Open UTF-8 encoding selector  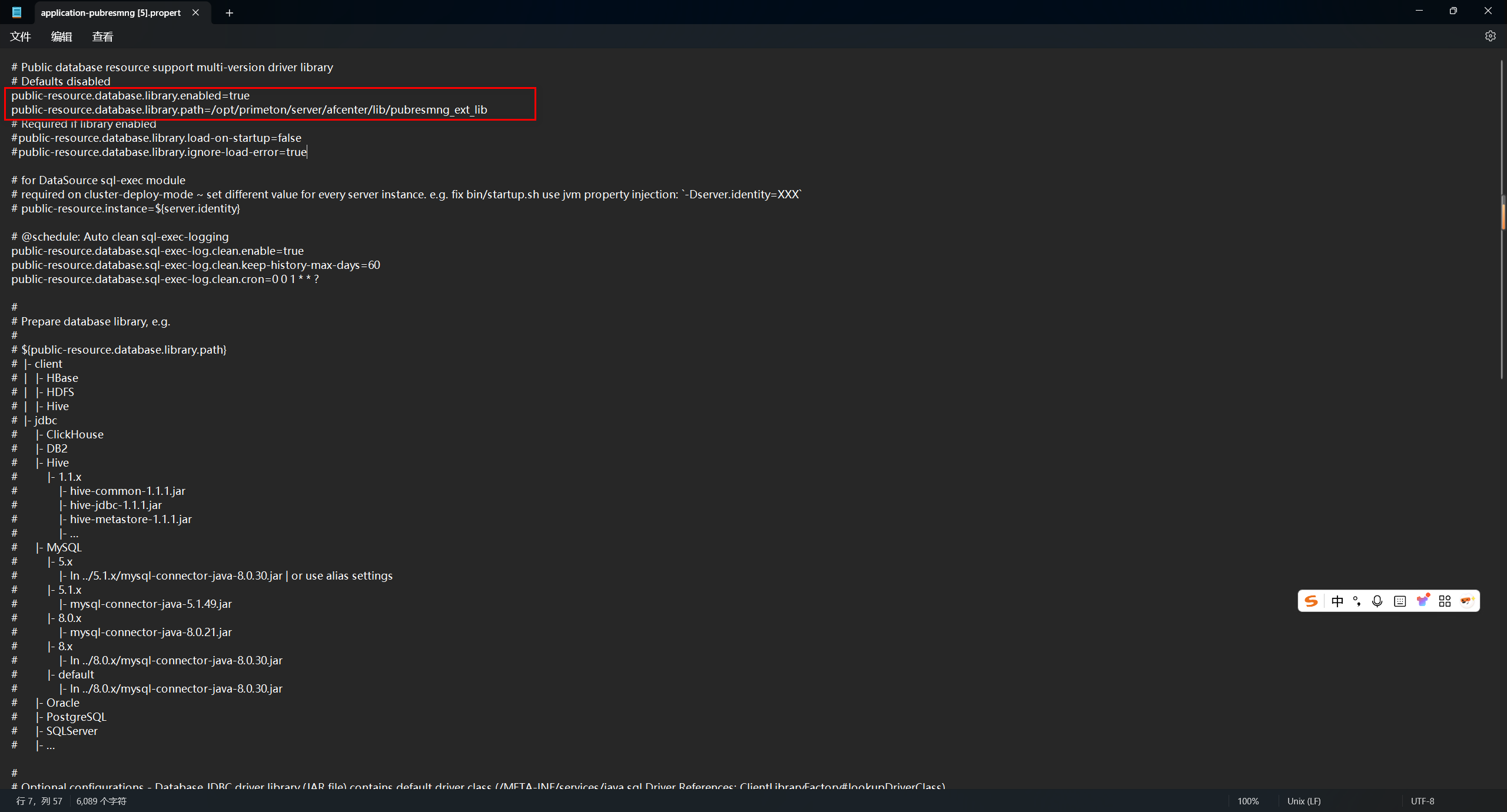(x=1422, y=801)
